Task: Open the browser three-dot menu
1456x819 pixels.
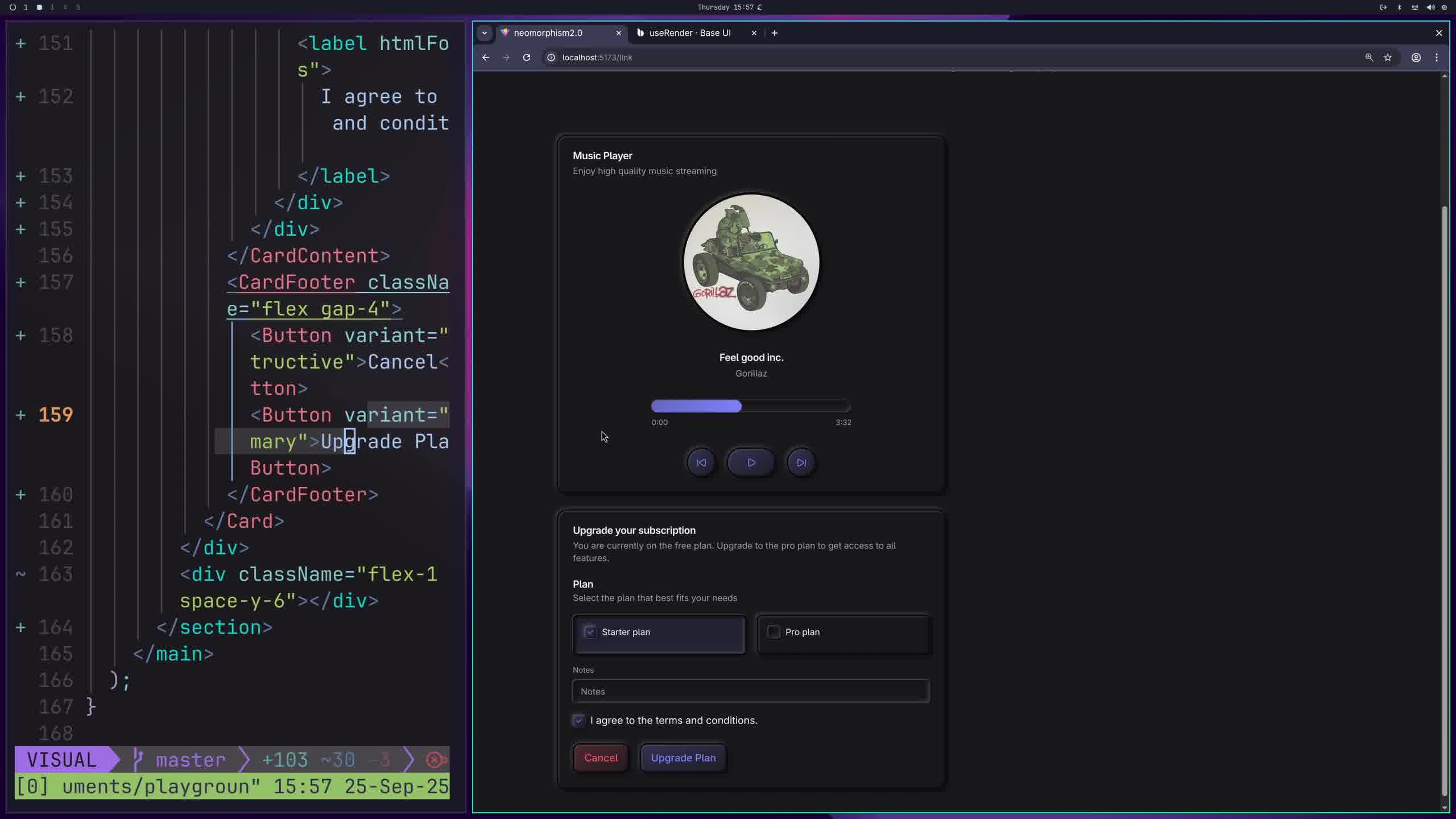Action: click(1437, 57)
